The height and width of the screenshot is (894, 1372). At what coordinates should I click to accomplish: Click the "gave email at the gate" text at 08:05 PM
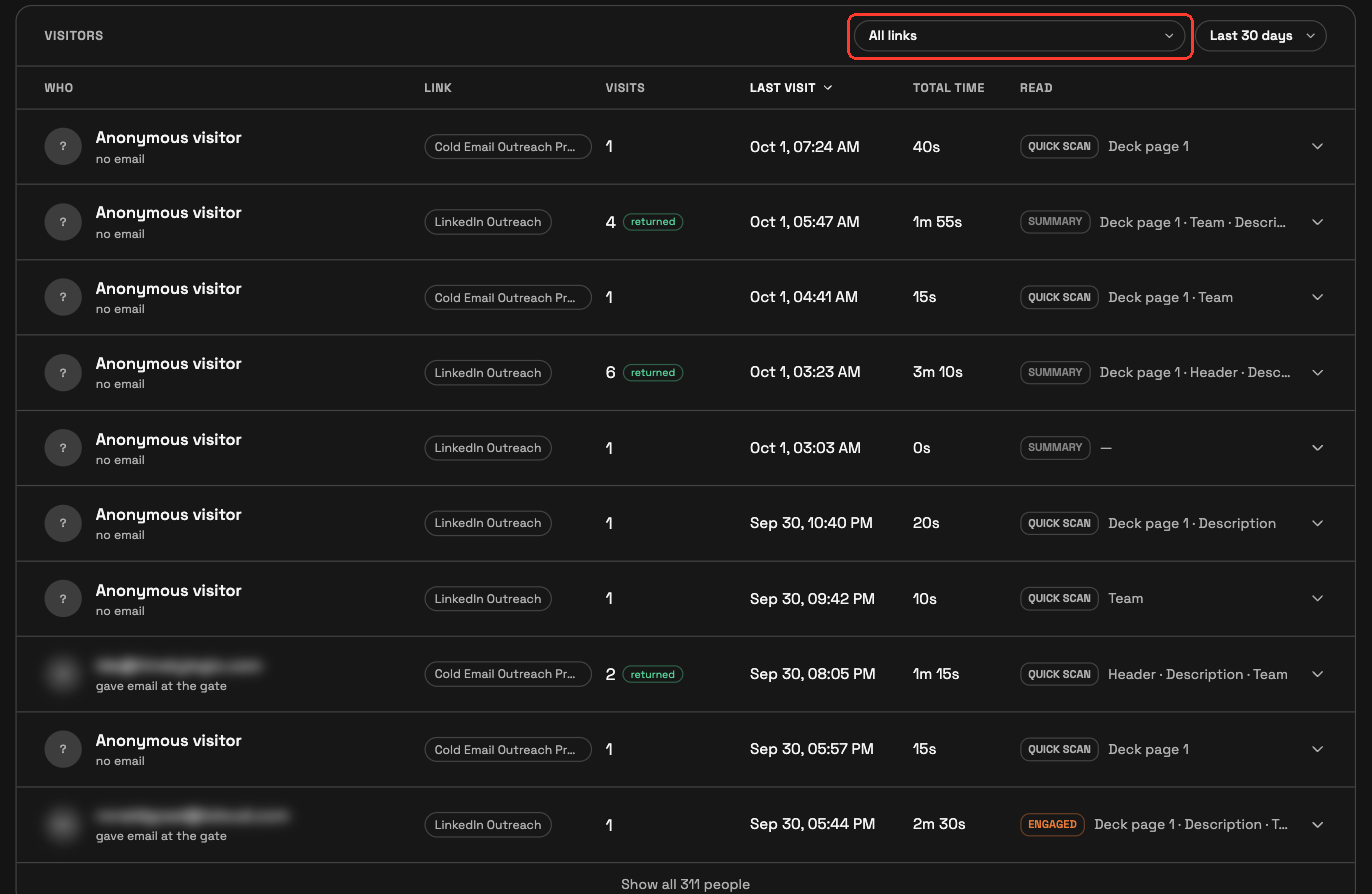(161, 686)
